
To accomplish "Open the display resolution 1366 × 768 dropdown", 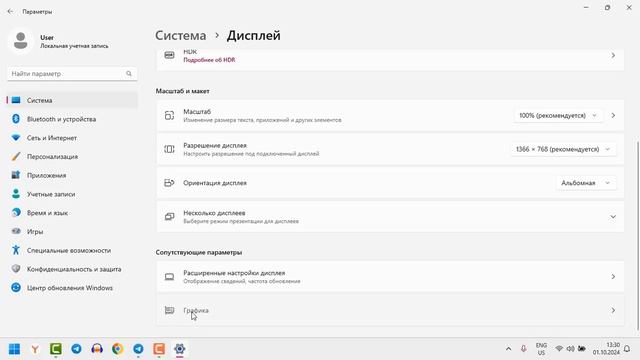I will point(563,149).
